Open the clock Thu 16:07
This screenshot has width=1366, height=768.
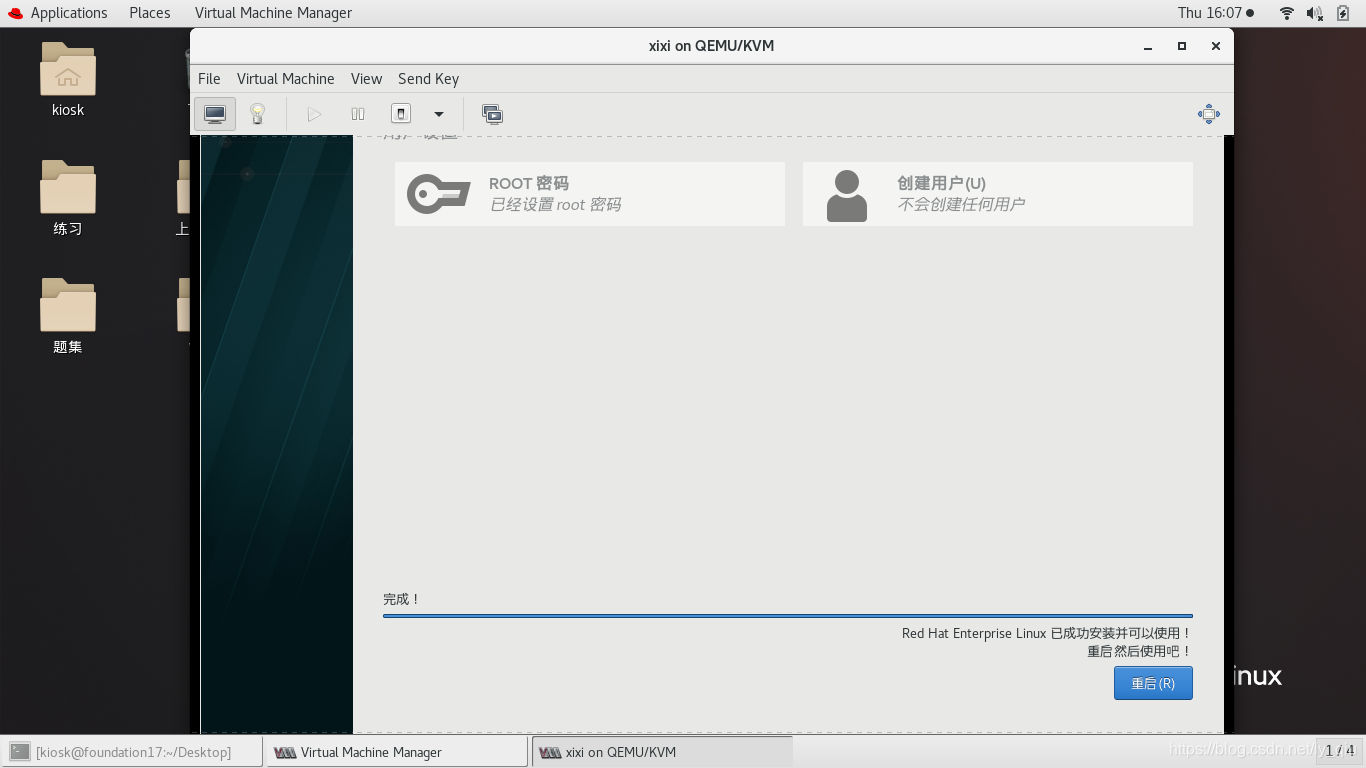[1215, 13]
